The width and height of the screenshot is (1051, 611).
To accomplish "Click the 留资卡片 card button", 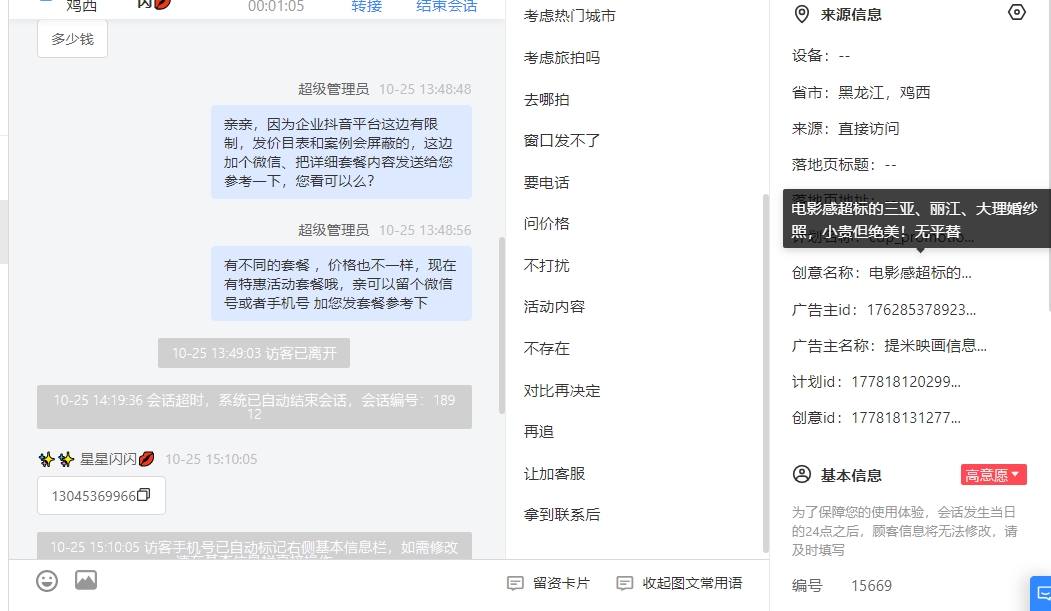I will 548,583.
